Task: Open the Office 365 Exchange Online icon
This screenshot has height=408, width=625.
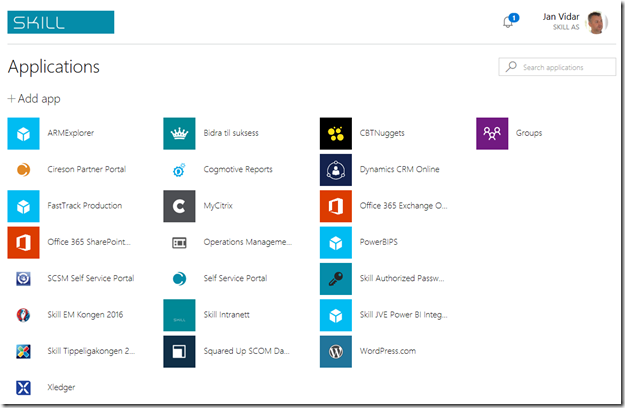Action: click(336, 206)
